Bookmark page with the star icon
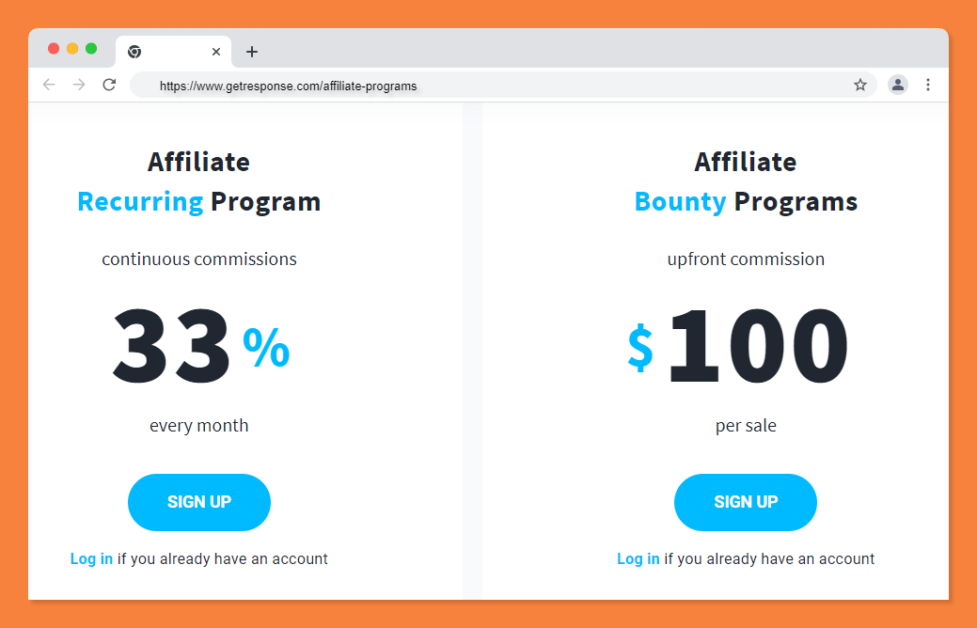 (860, 85)
